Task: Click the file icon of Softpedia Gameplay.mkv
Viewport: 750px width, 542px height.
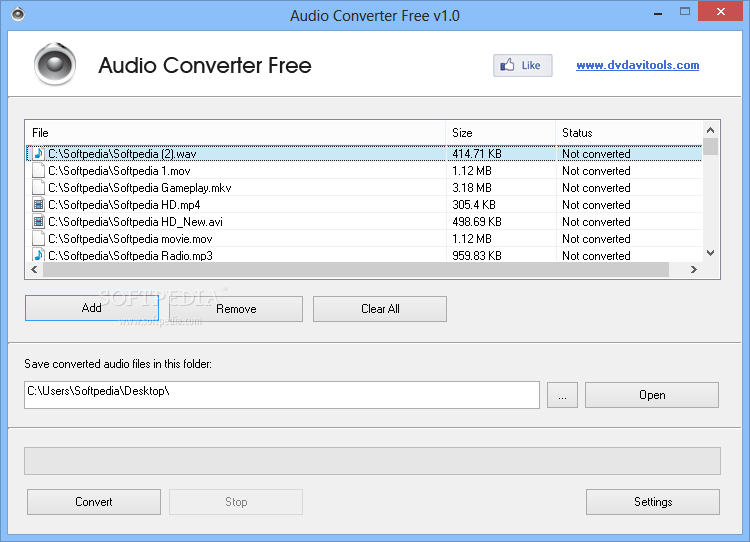Action: [38, 188]
